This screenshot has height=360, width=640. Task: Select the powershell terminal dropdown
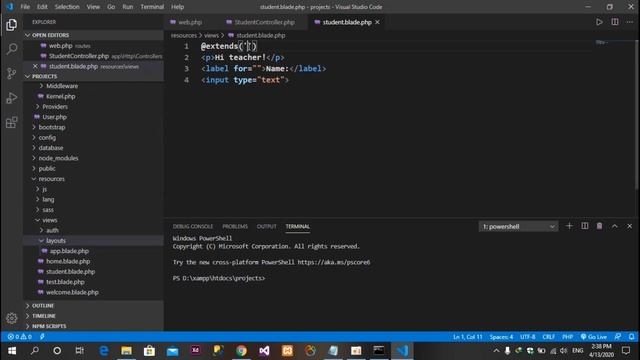518,226
